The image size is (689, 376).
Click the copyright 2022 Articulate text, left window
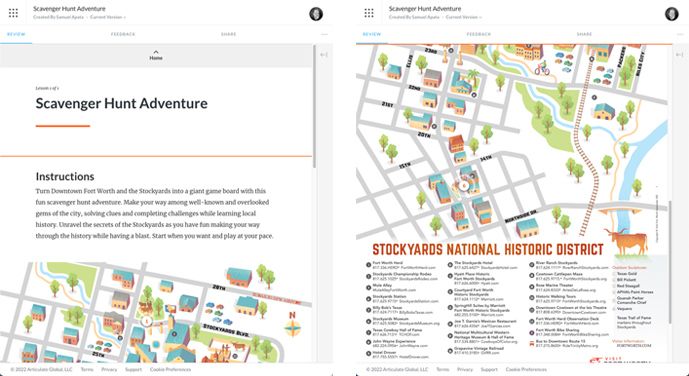point(41,369)
